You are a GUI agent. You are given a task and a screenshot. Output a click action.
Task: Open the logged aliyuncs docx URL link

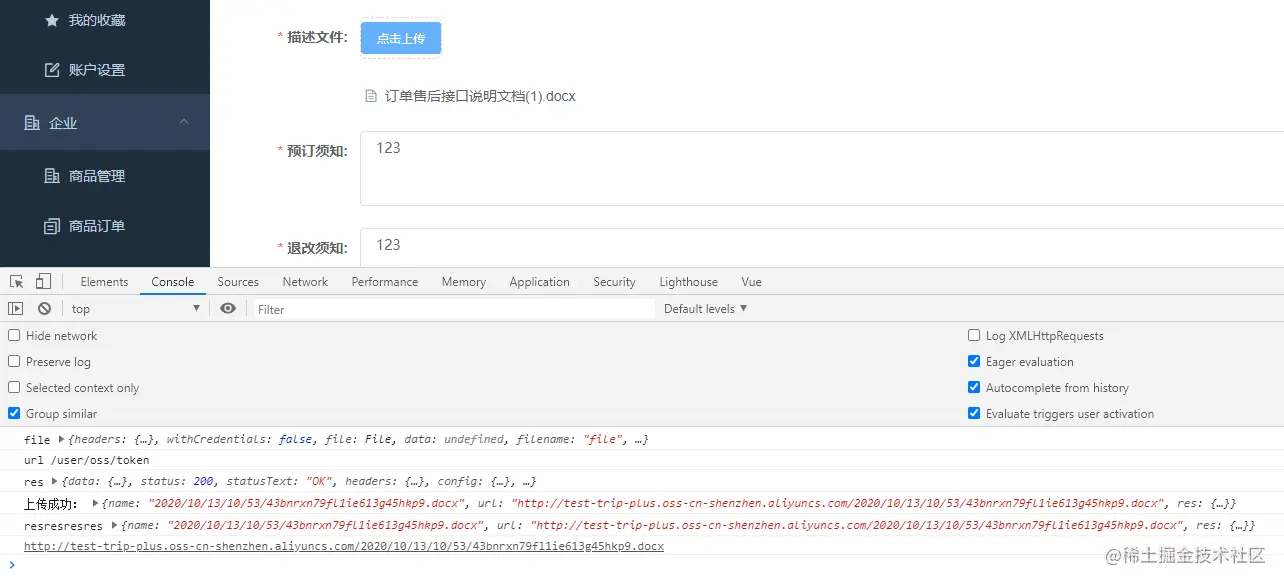343,546
